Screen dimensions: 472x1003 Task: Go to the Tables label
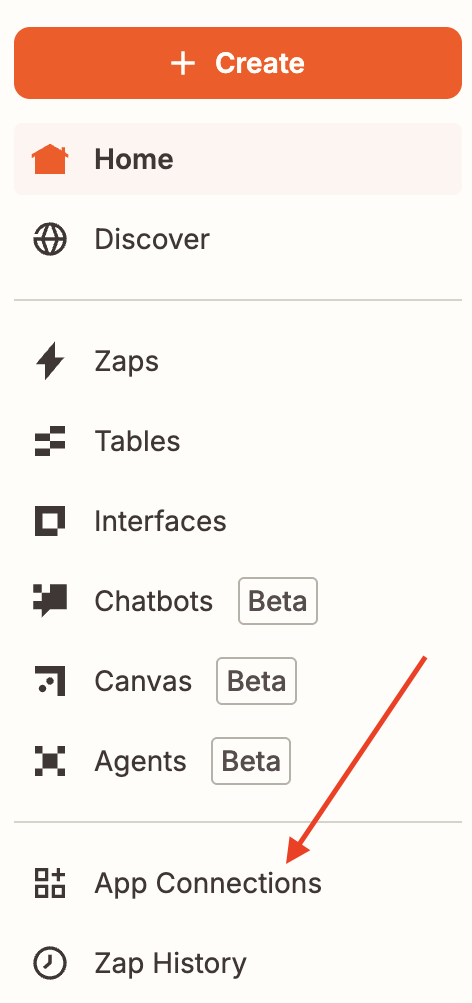(x=138, y=441)
